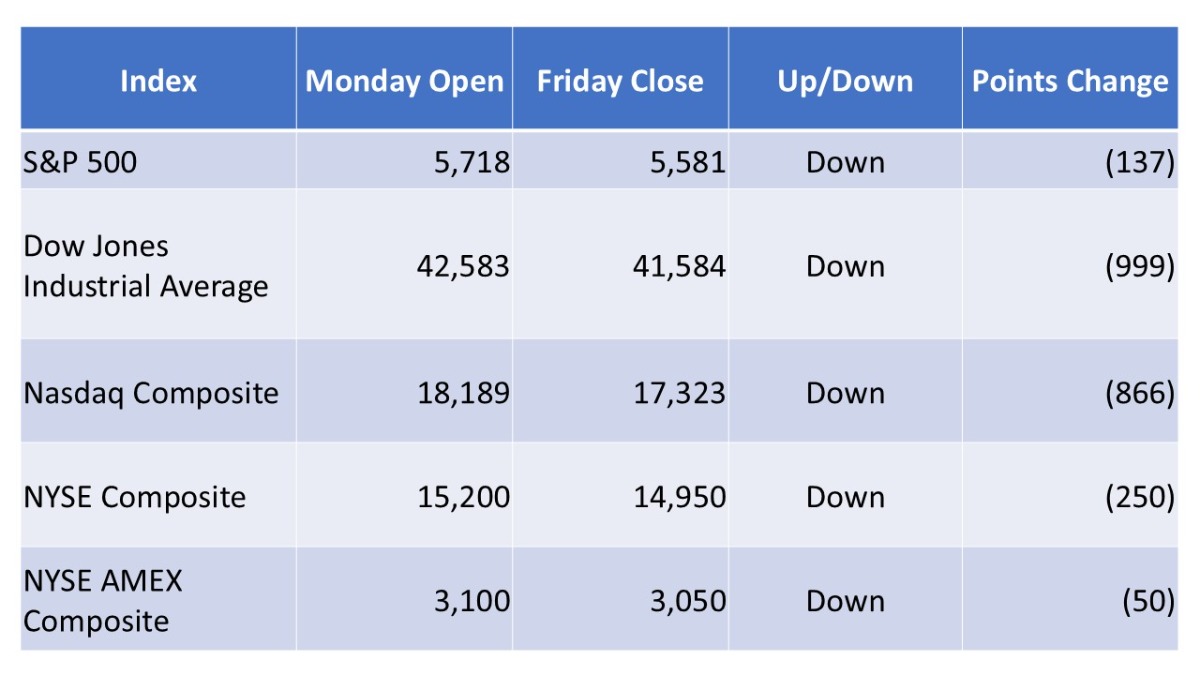Click the Dow Jones Industrial Average cell

pyautogui.click(x=146, y=266)
